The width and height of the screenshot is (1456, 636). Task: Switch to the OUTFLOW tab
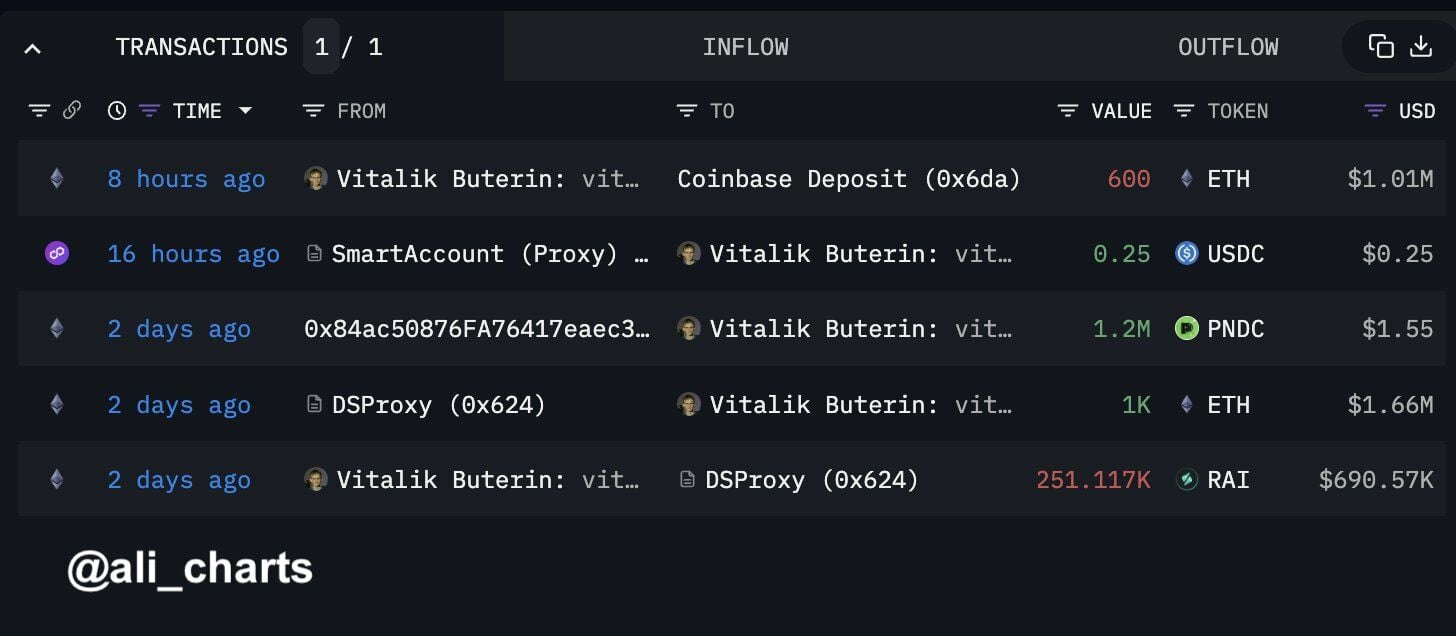tap(1228, 47)
